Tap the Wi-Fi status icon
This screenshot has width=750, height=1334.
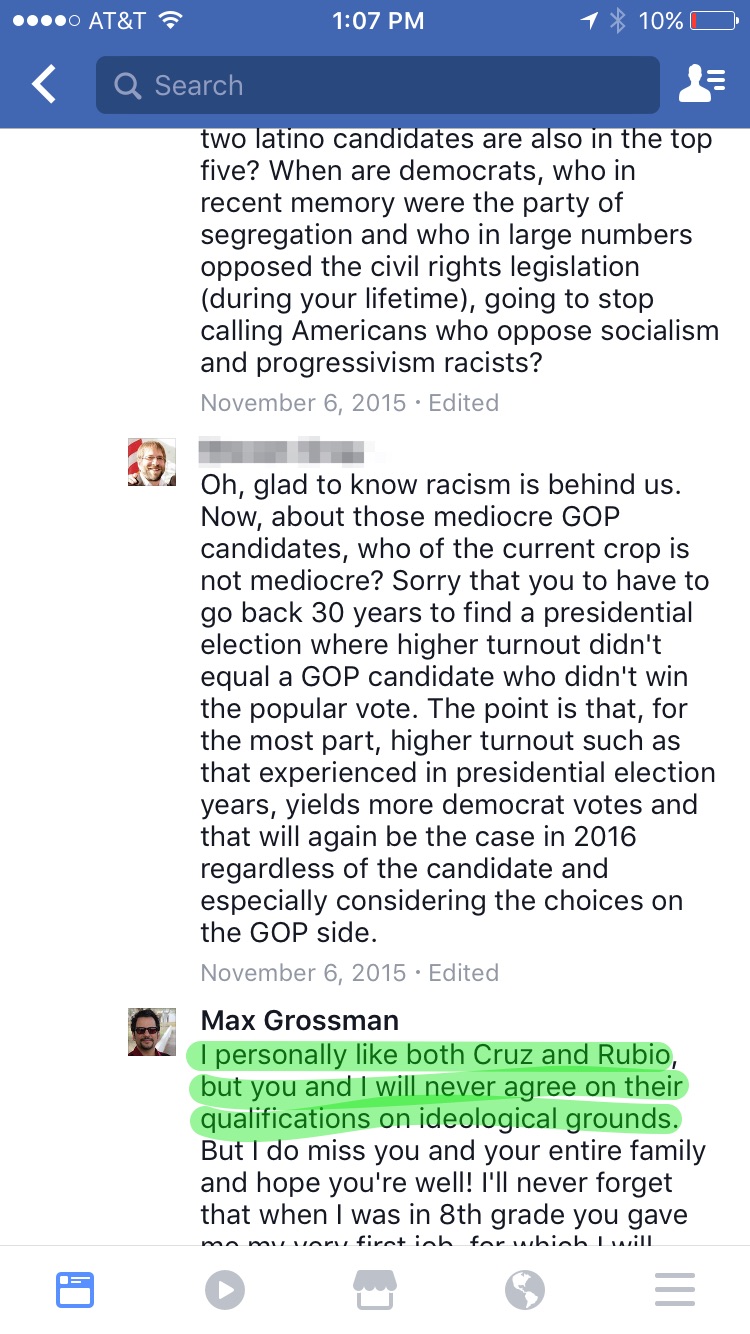pos(171,21)
